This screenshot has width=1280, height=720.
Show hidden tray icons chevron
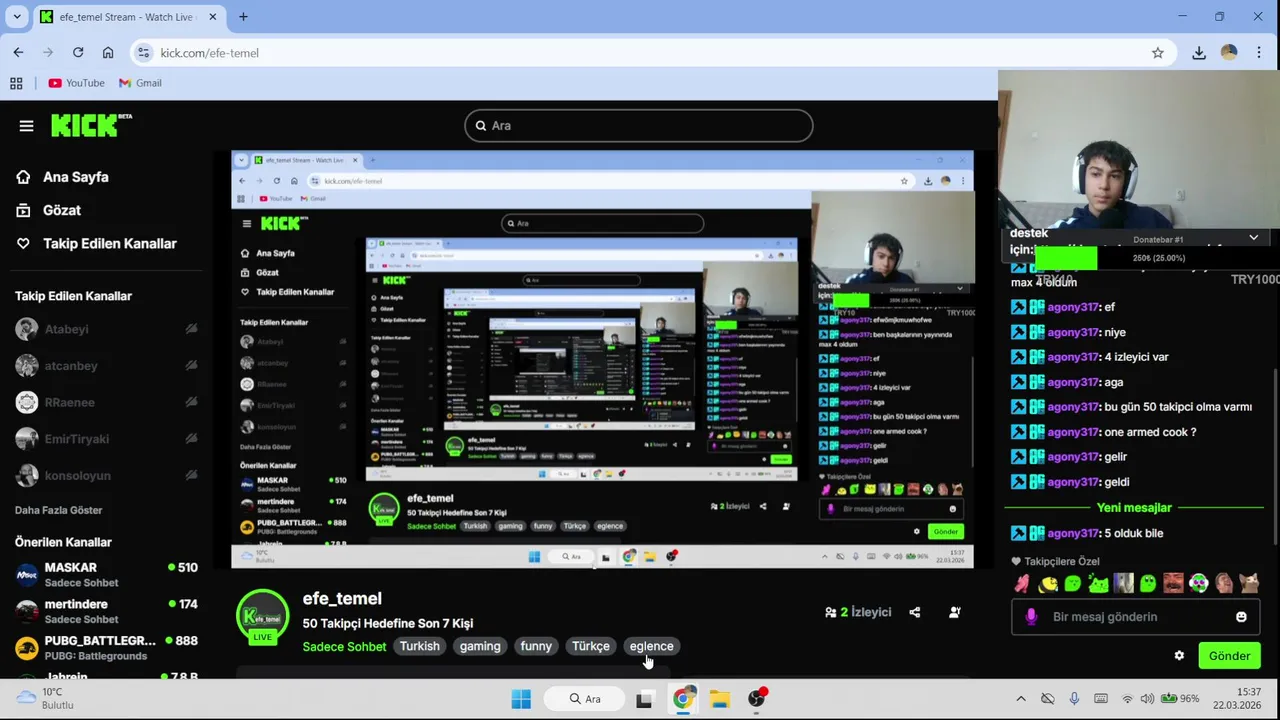[1020, 699]
